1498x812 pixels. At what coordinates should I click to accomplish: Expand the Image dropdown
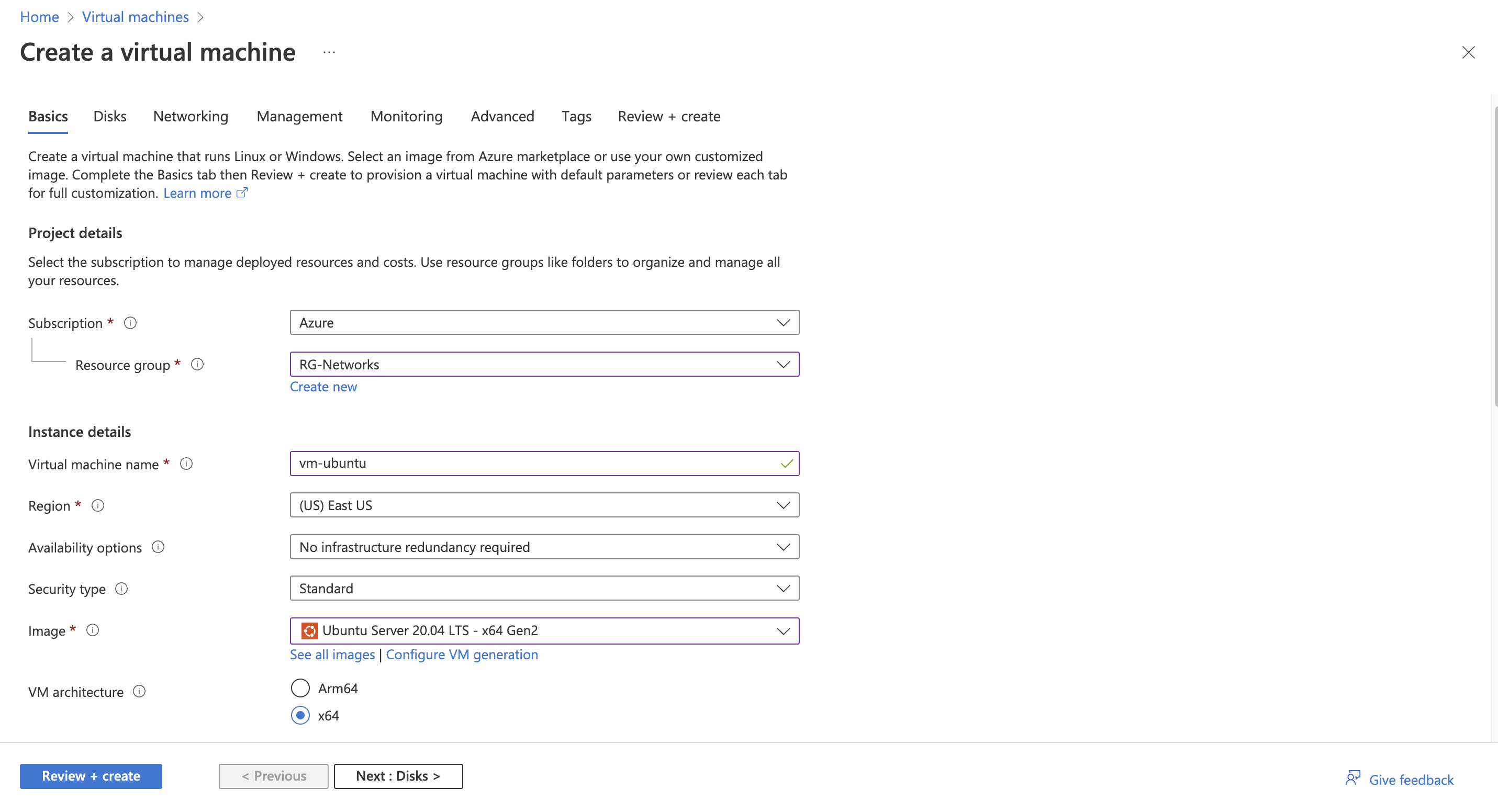tap(544, 630)
